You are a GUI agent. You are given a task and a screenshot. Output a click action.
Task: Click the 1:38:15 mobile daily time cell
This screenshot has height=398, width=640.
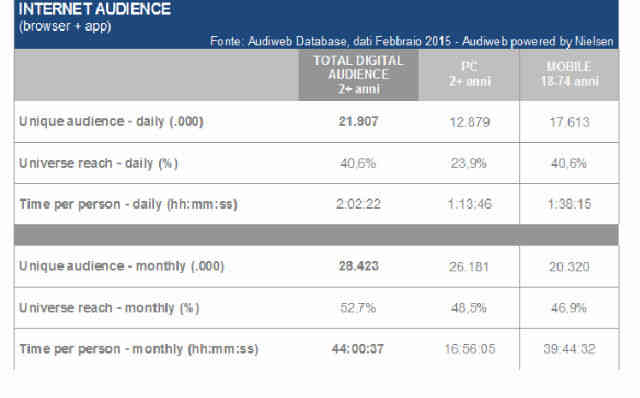tap(569, 204)
